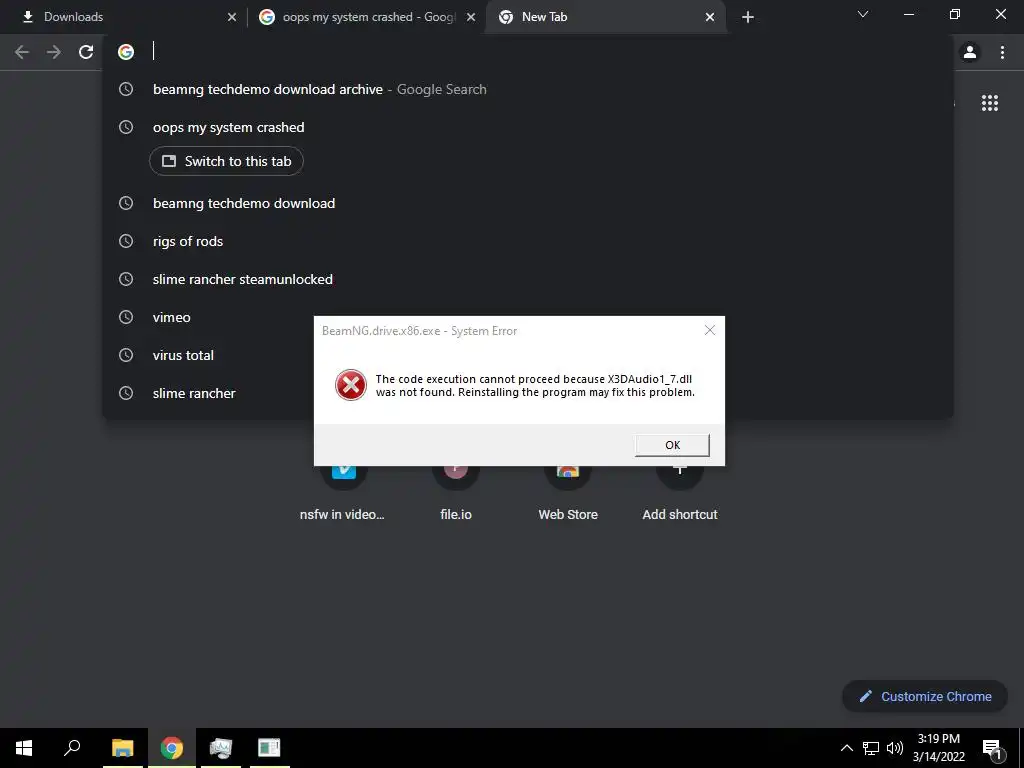
Task: Click Customize Chrome button
Action: coord(925,696)
